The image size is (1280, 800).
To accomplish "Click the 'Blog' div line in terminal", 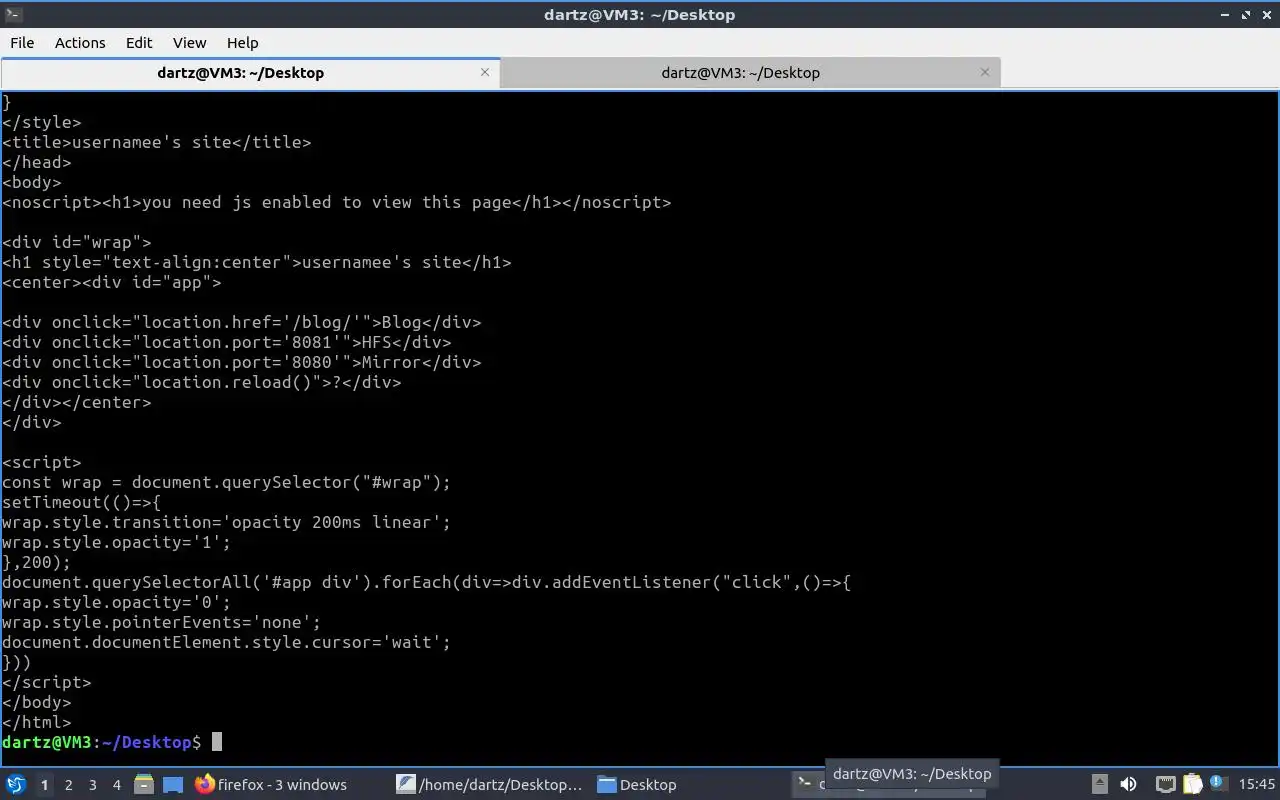I will [242, 322].
